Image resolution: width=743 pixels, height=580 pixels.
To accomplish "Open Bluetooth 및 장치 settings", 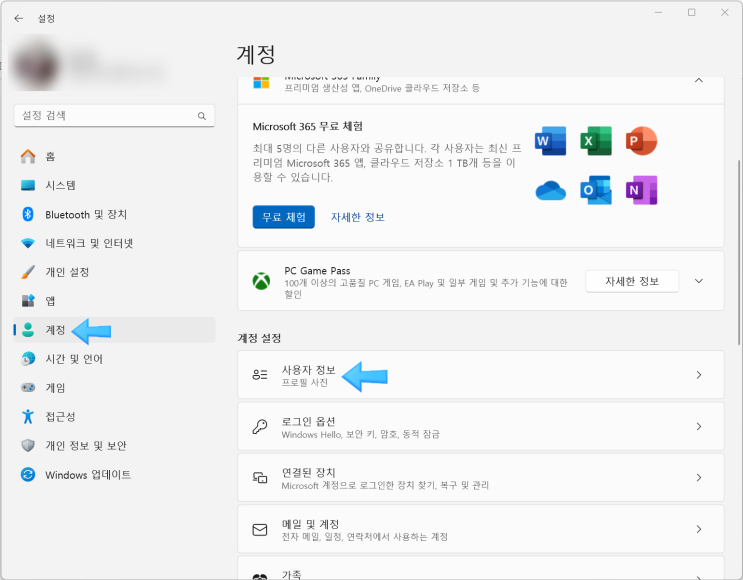I will [114, 214].
